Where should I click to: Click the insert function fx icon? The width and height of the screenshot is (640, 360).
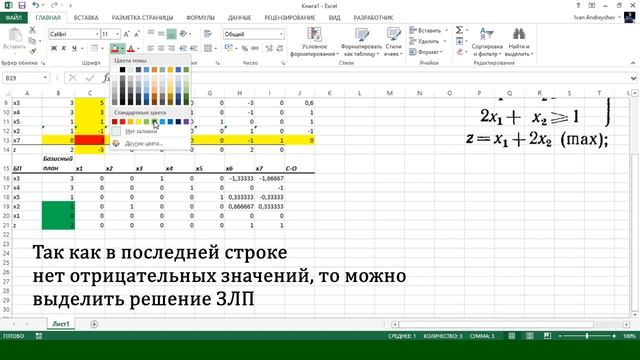tap(106, 78)
